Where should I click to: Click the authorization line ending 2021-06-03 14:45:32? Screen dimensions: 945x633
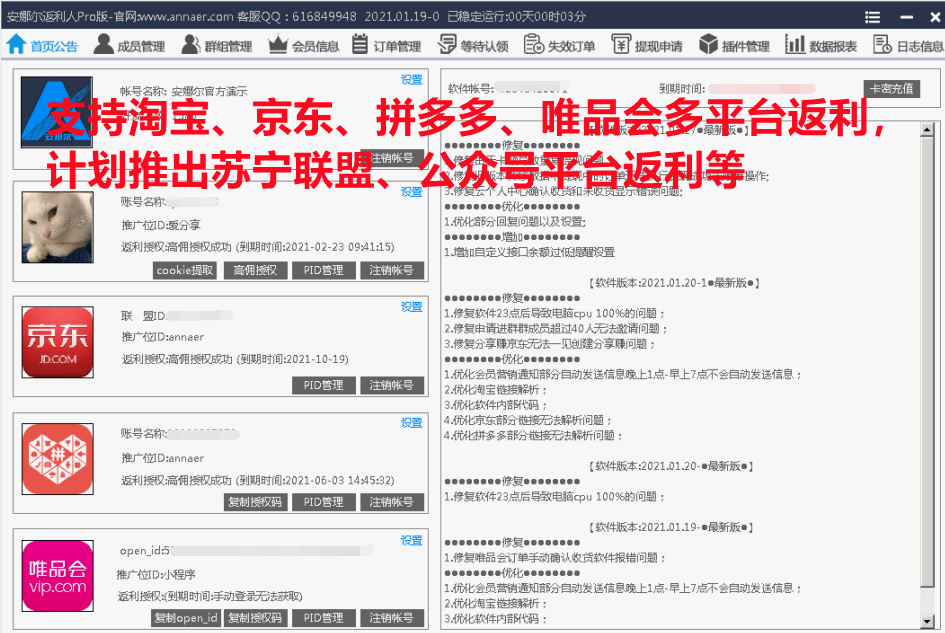258,480
